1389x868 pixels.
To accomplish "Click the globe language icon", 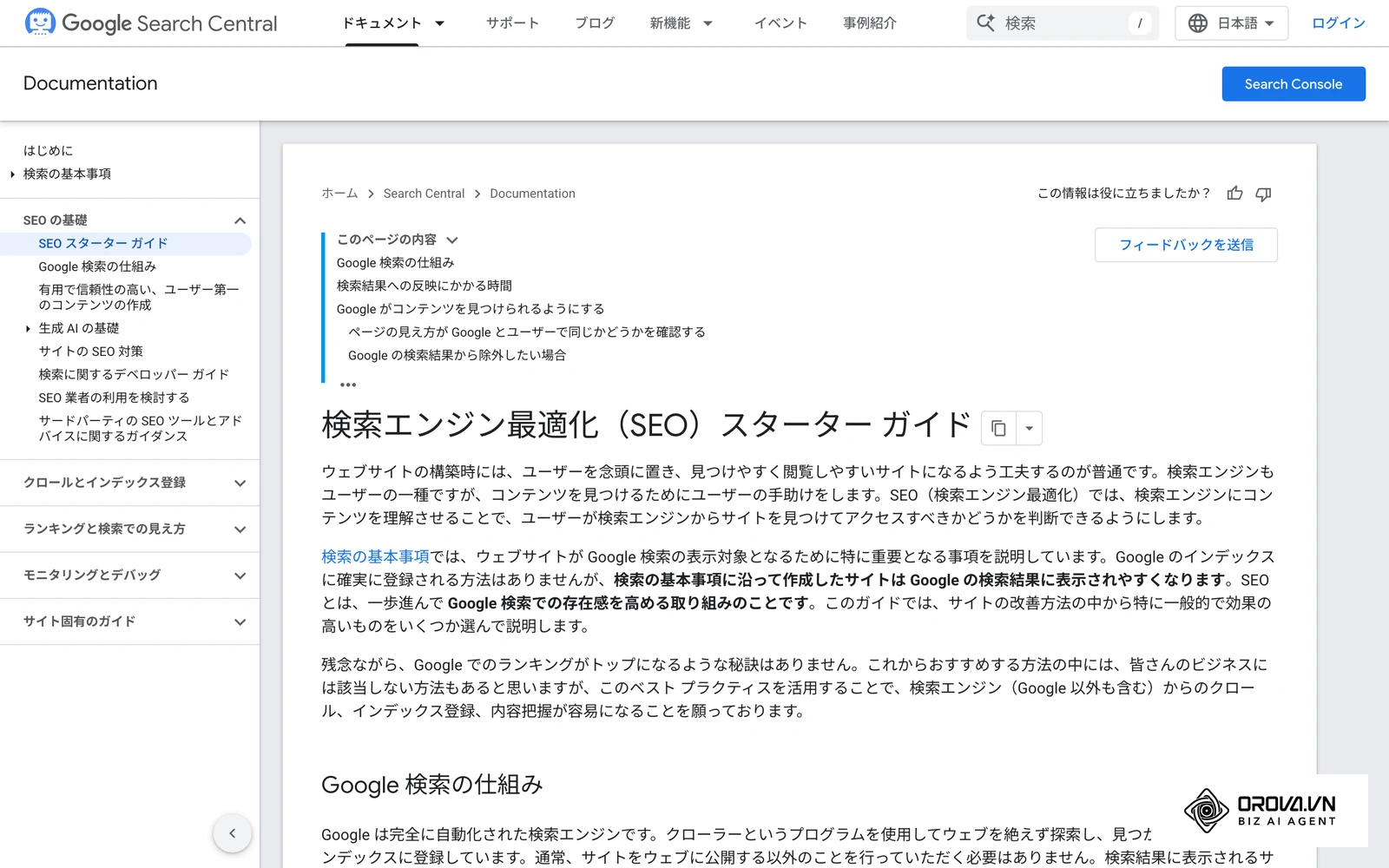I will point(1198,23).
